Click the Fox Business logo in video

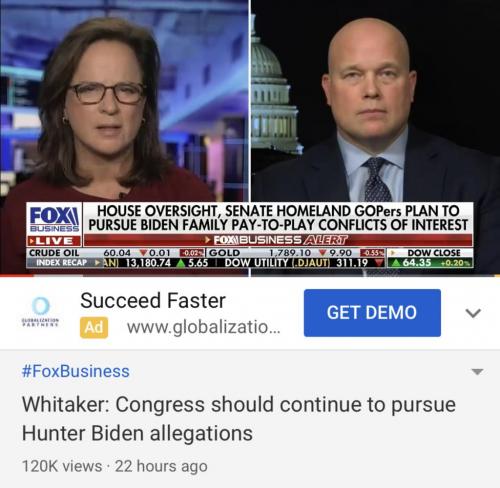54,219
